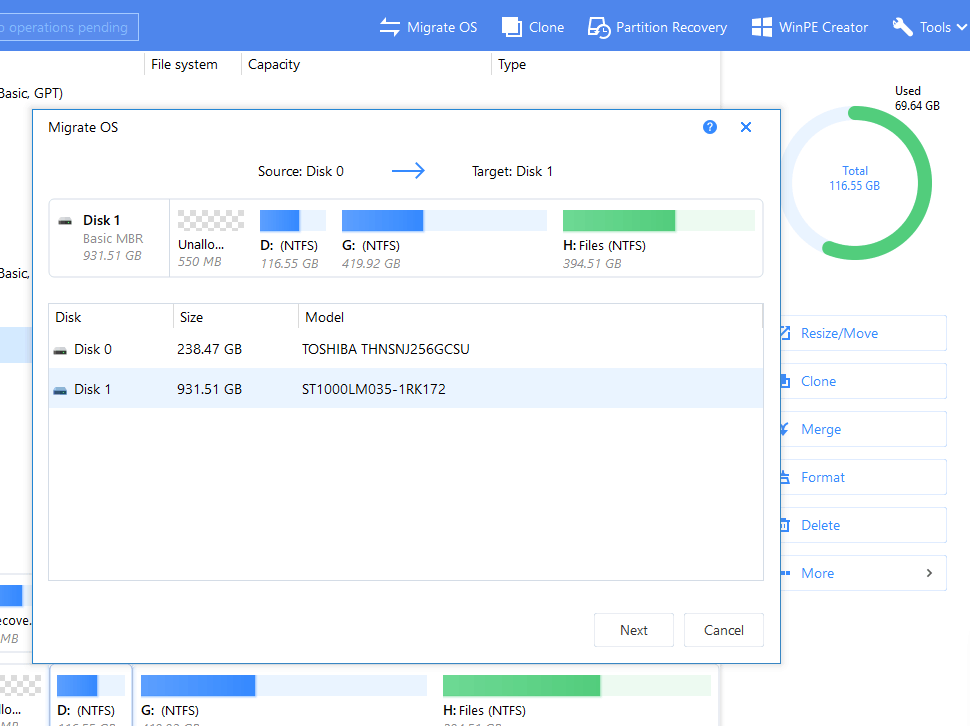Open help with the question mark icon

coord(710,127)
